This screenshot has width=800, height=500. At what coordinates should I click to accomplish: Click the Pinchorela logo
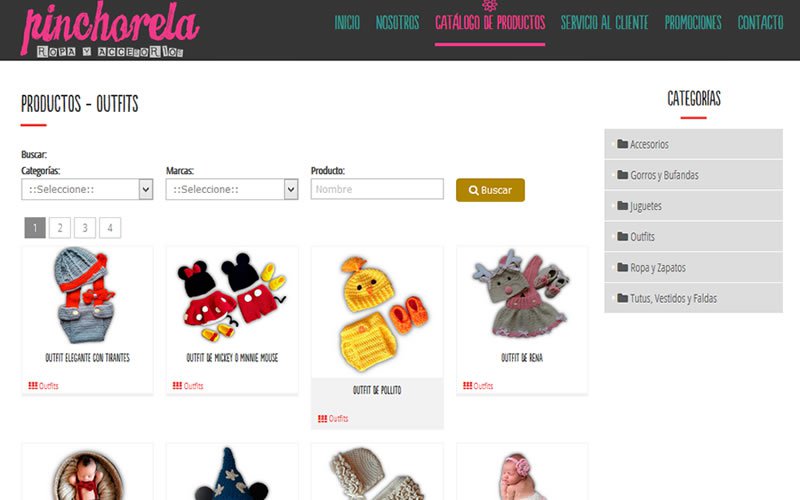[110, 29]
